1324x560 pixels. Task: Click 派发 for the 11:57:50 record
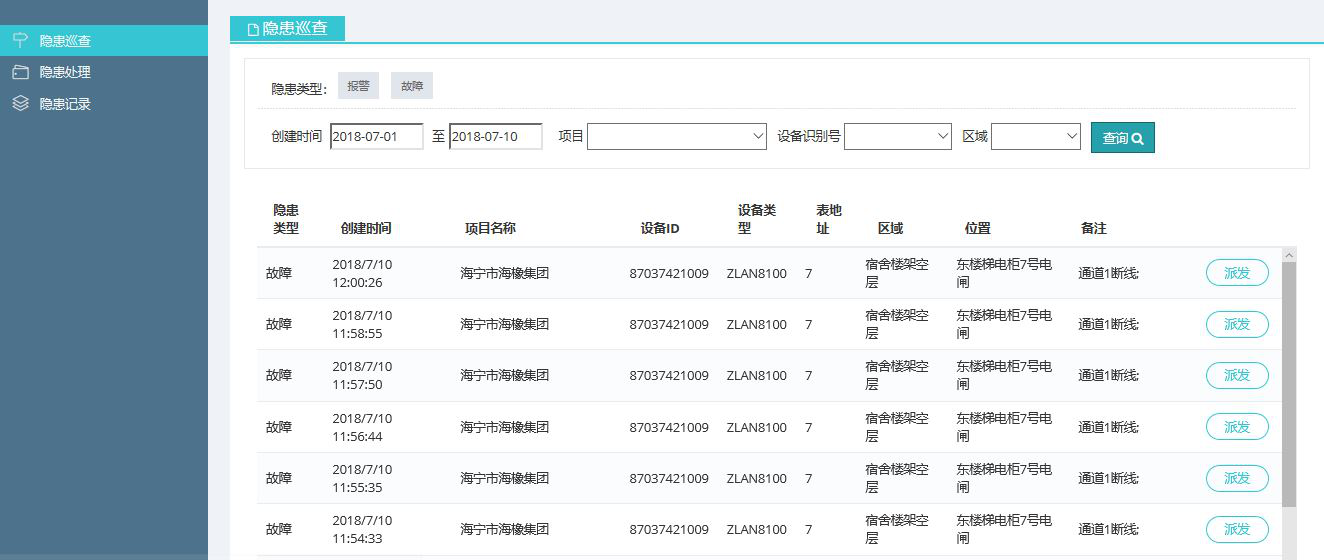point(1236,375)
